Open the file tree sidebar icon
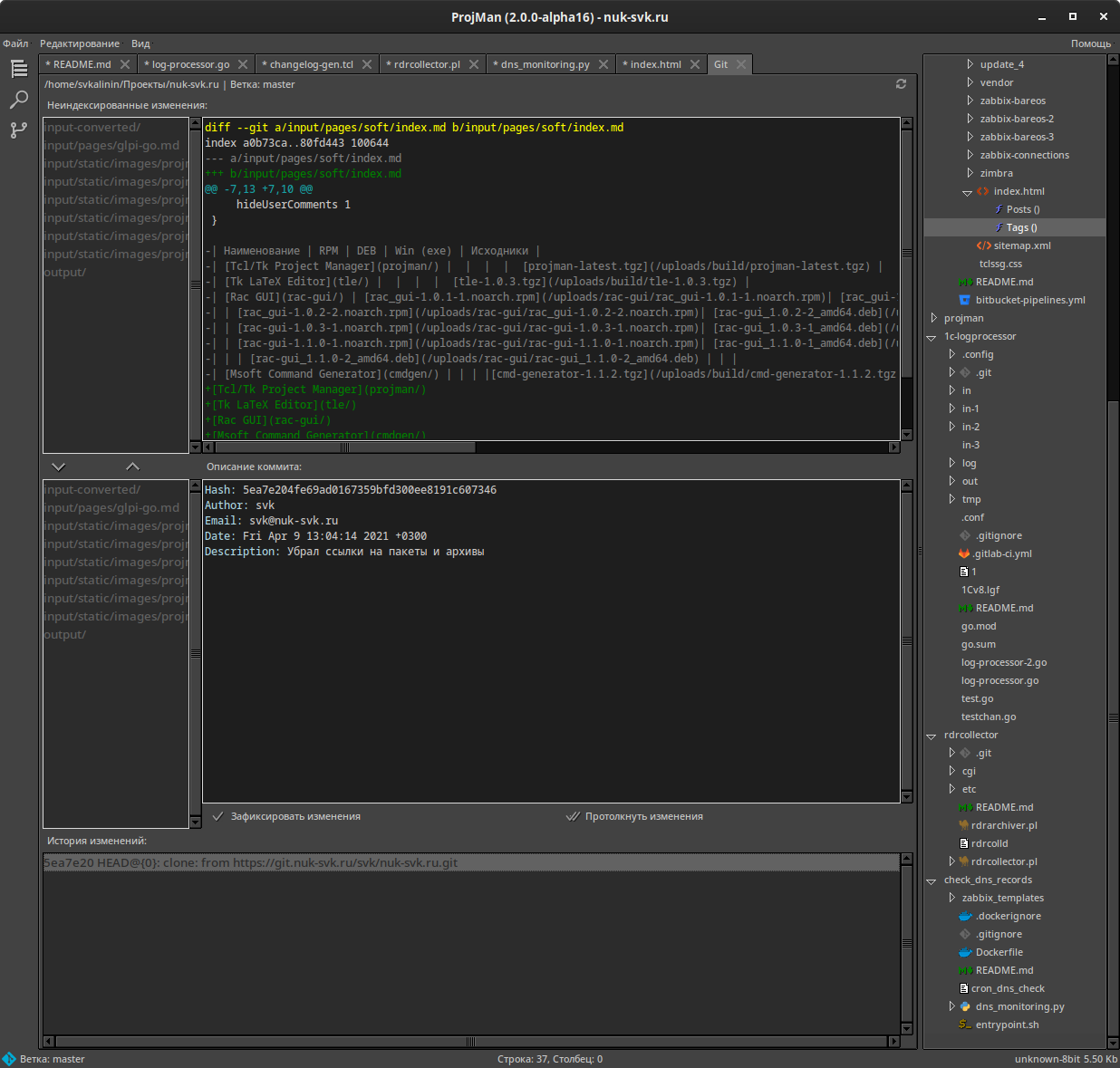1120x1068 pixels. coord(19,69)
